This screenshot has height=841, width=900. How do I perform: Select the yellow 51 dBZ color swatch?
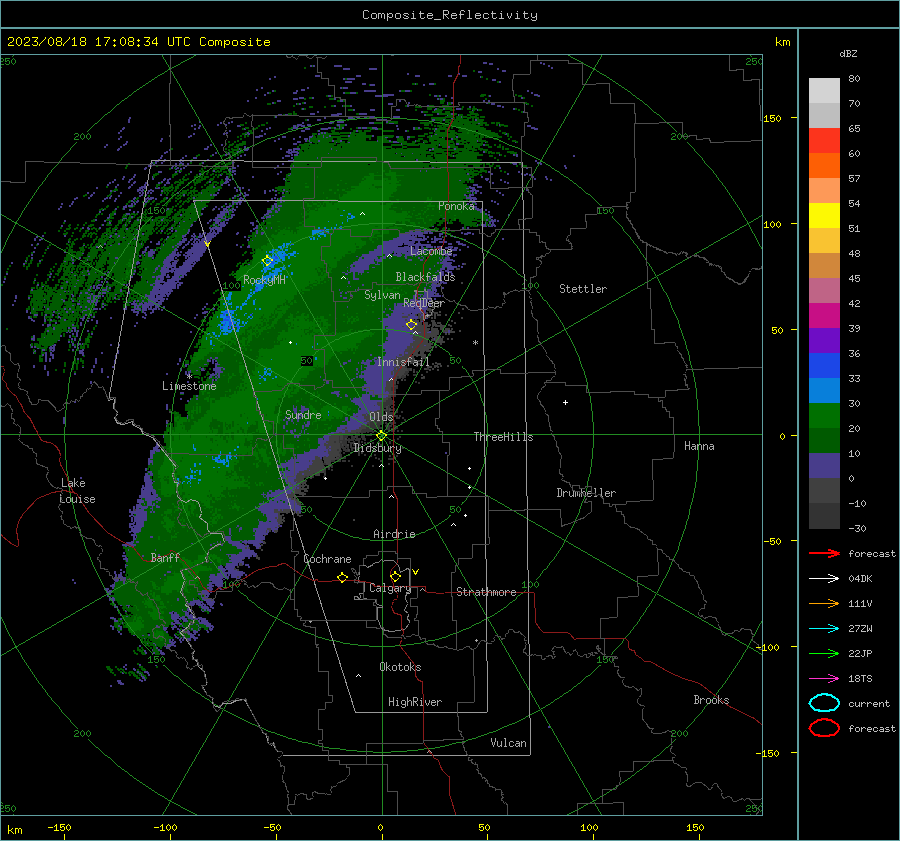824,215
